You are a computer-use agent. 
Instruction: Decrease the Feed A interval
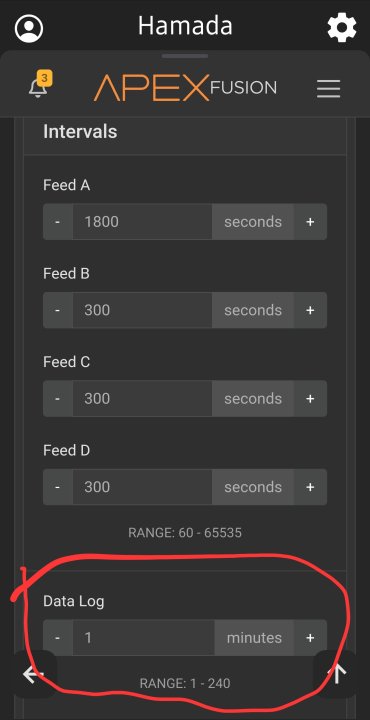click(57, 222)
